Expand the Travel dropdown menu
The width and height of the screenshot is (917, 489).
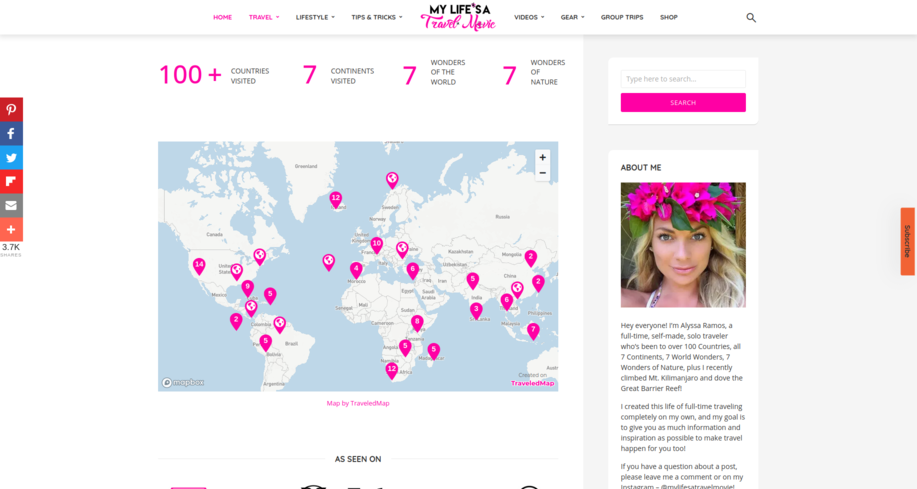[264, 17]
